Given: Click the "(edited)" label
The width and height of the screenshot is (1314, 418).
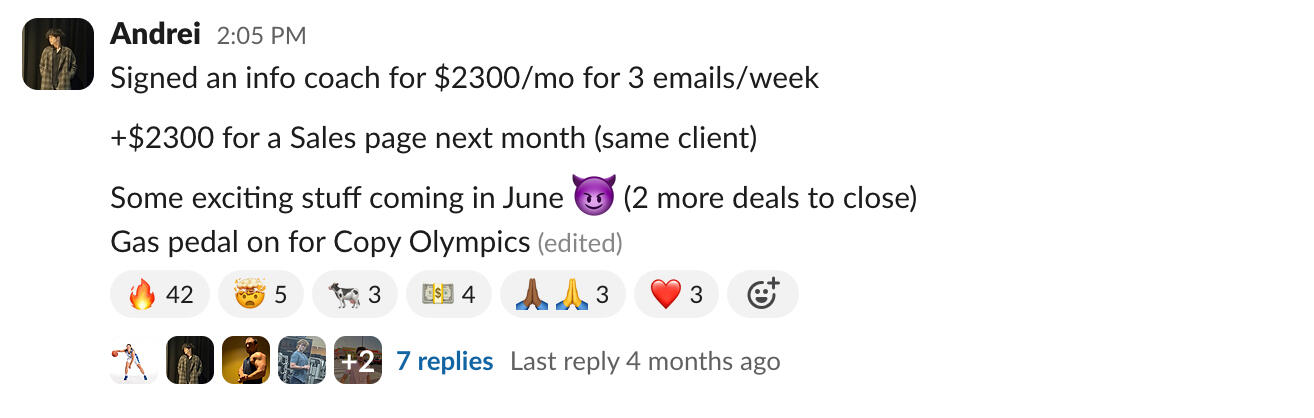Looking at the screenshot, I should (x=580, y=242).
